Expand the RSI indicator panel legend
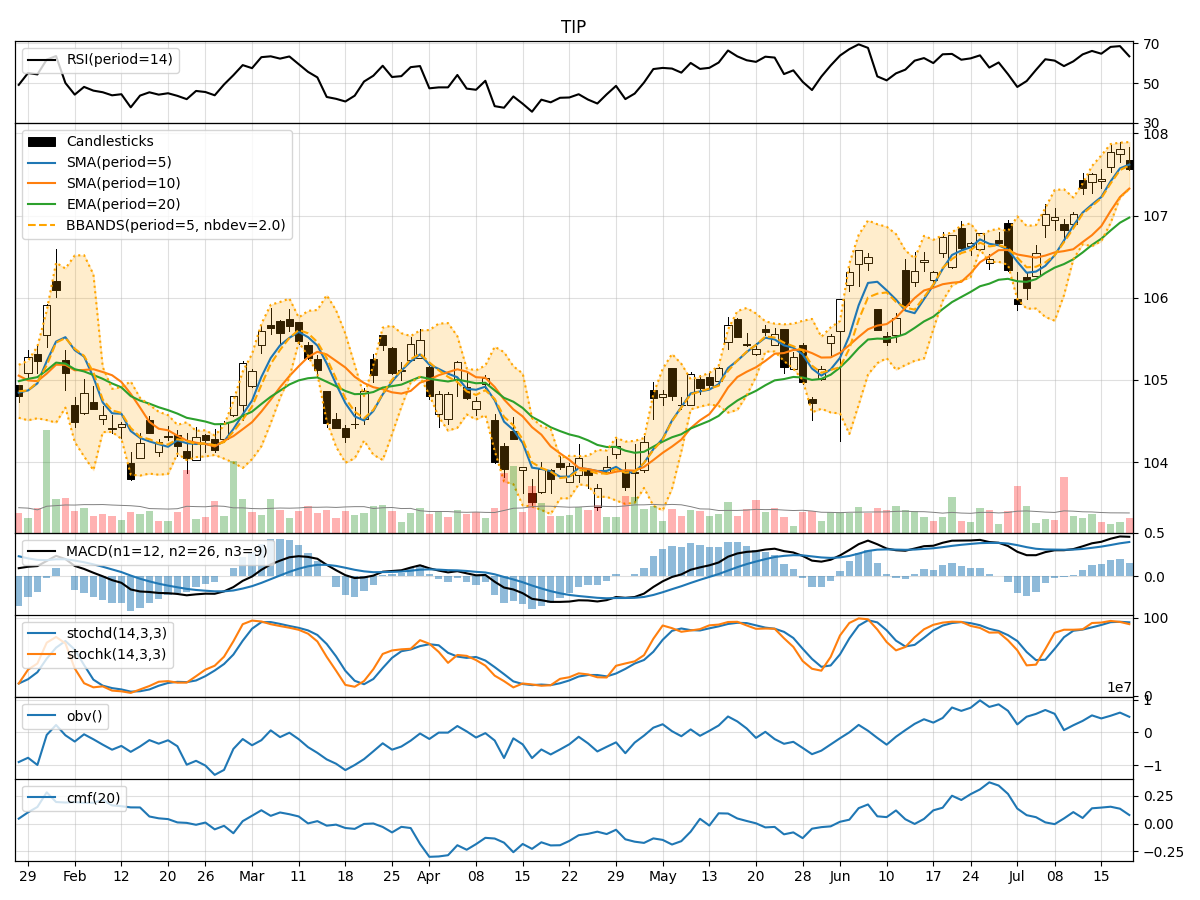 point(100,61)
